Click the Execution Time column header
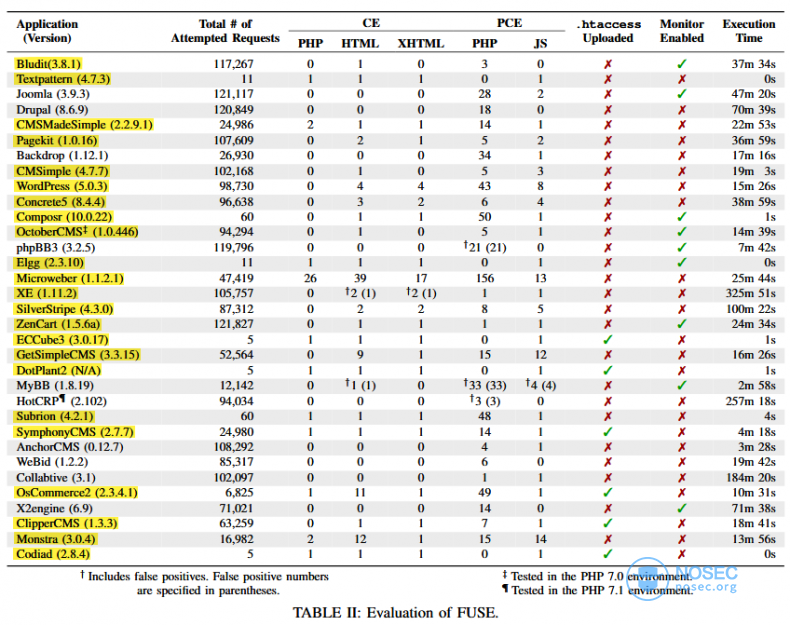Image resolution: width=790 pixels, height=625 pixels. (x=749, y=31)
